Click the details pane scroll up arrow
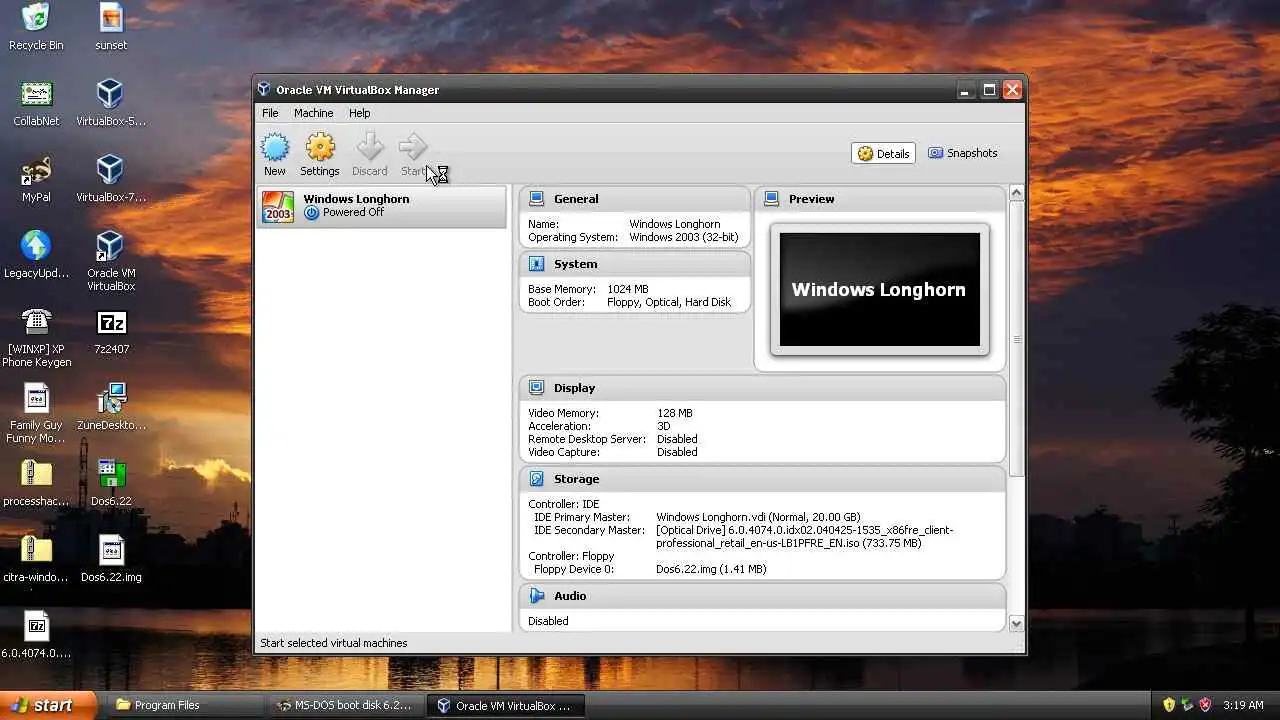The image size is (1280, 720). [1016, 193]
